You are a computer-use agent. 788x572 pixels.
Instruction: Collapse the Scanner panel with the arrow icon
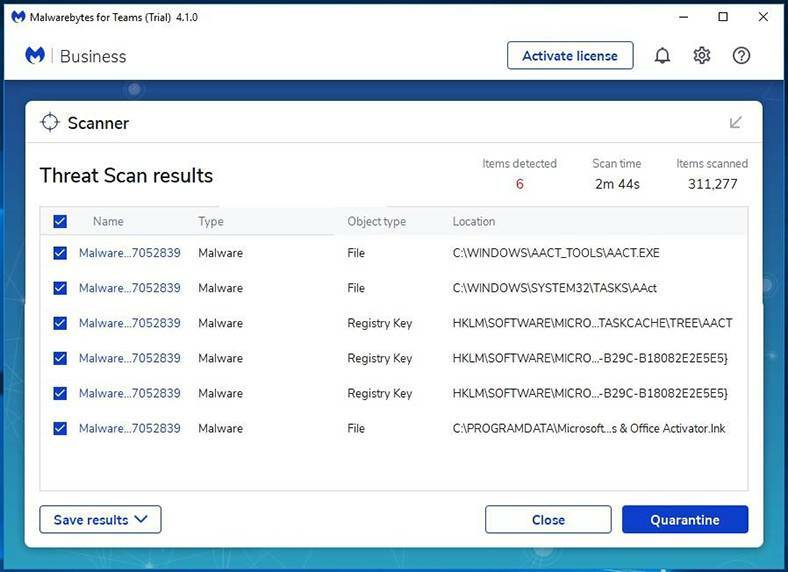[735, 122]
